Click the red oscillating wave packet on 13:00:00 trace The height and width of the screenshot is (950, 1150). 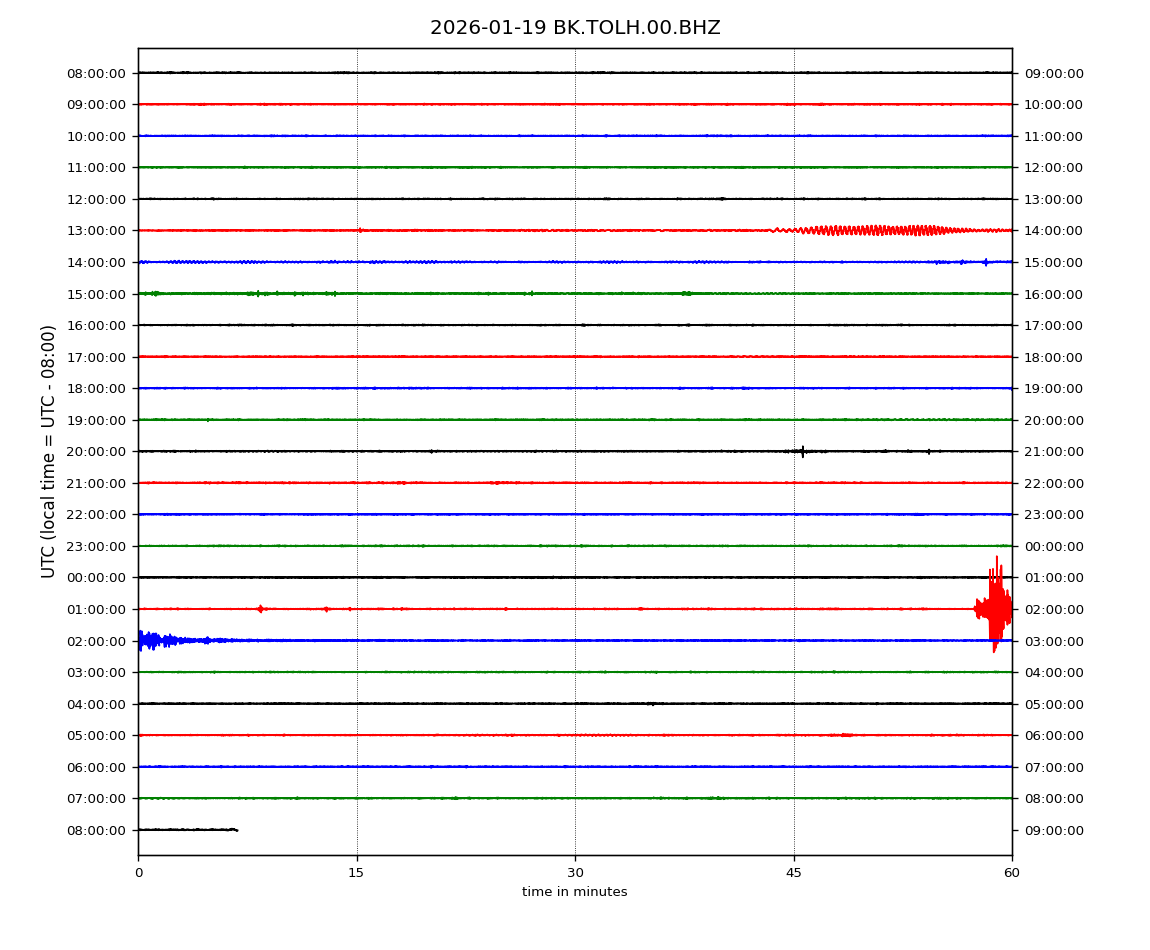[880, 230]
